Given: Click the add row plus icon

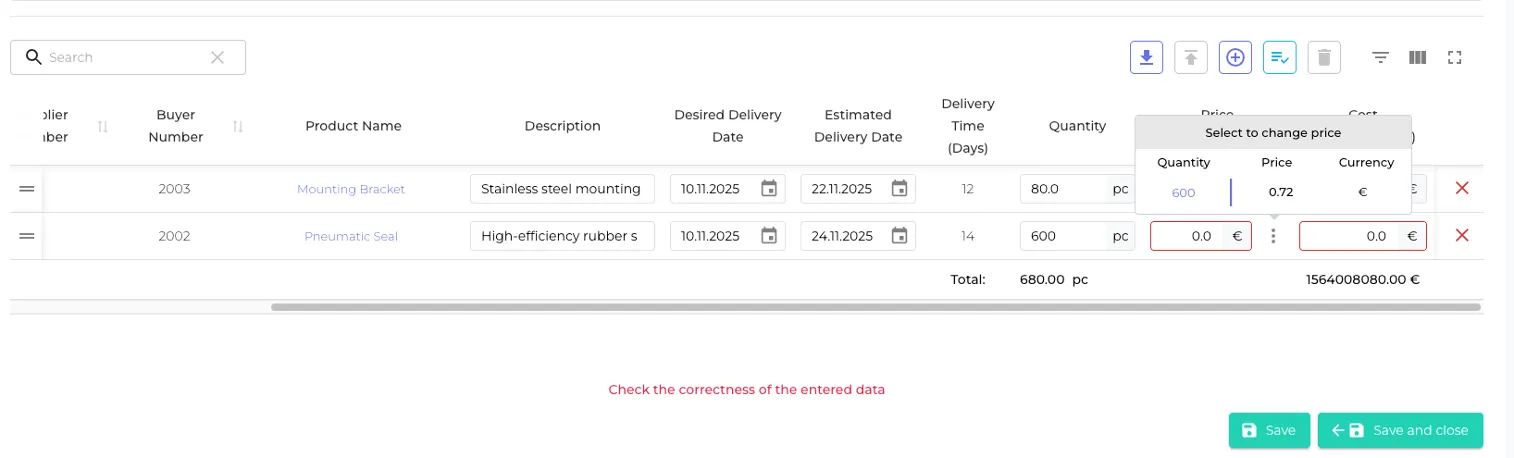Looking at the screenshot, I should [x=1235, y=58].
